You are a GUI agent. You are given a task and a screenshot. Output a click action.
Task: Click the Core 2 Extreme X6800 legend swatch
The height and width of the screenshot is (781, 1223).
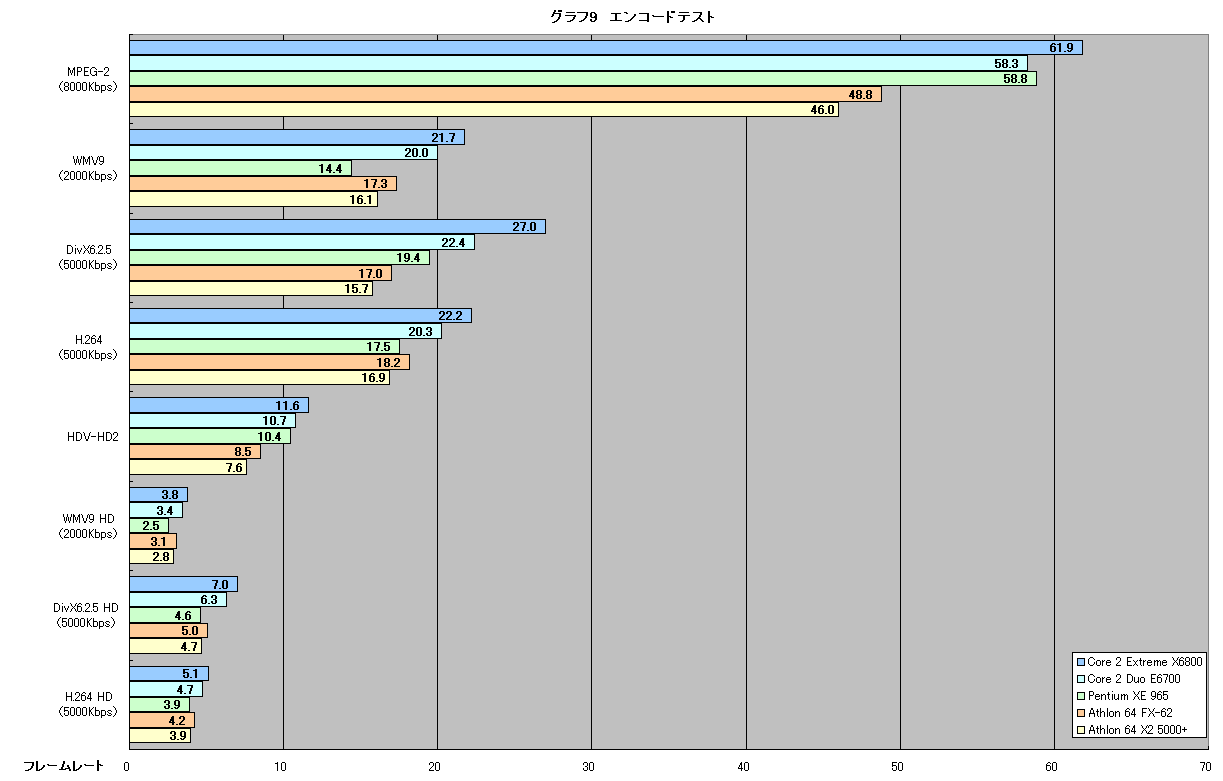tap(1080, 662)
